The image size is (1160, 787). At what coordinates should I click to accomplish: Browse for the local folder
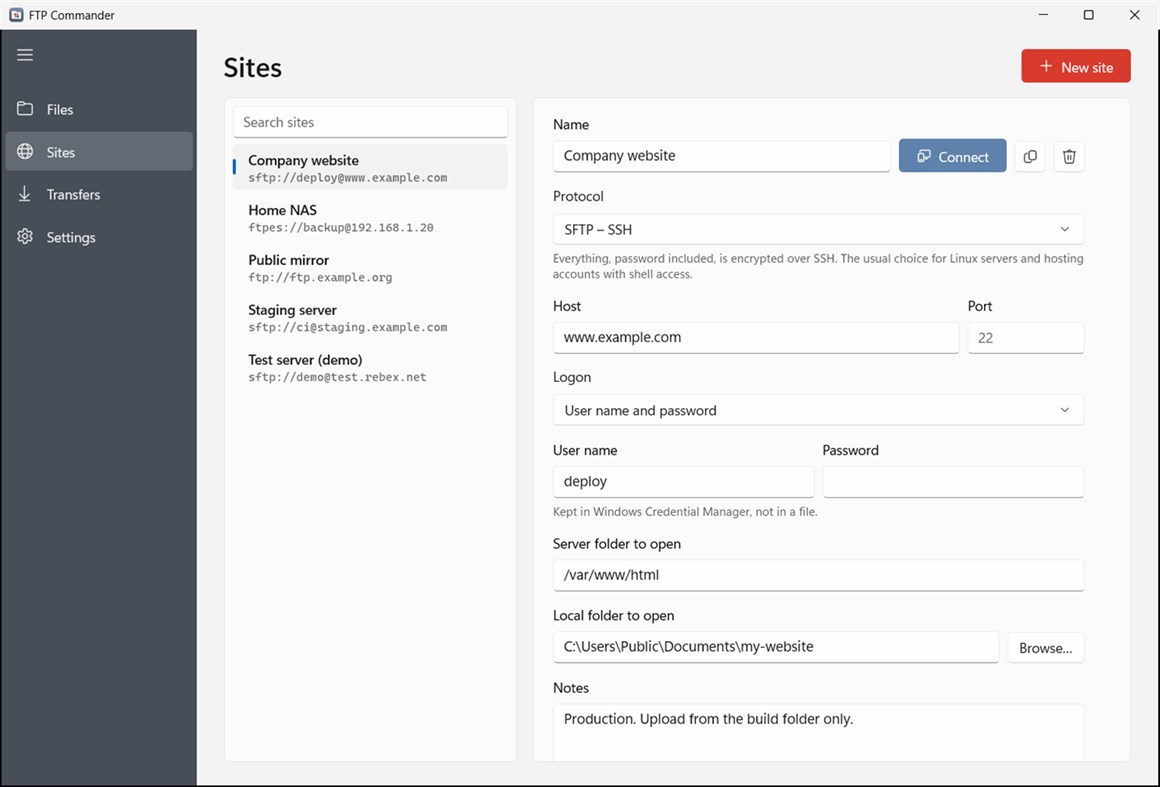pyautogui.click(x=1045, y=648)
